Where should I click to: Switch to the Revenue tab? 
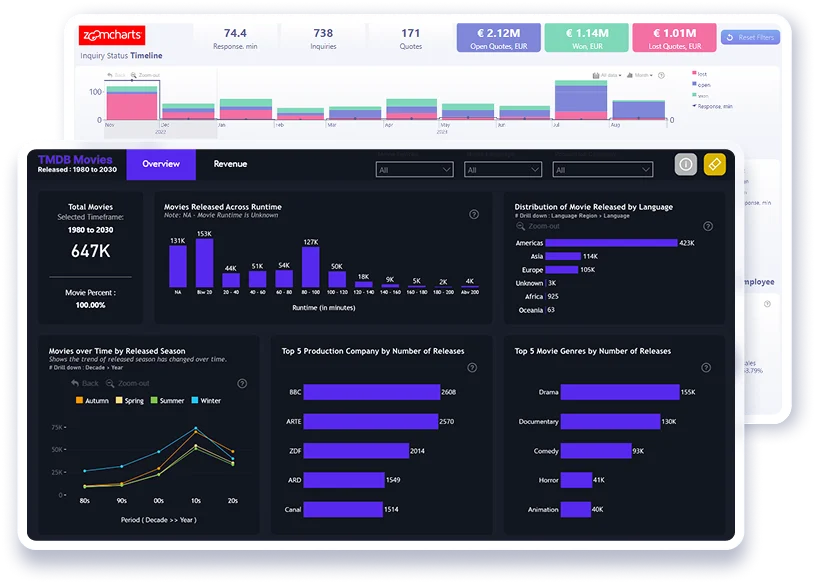coord(230,164)
